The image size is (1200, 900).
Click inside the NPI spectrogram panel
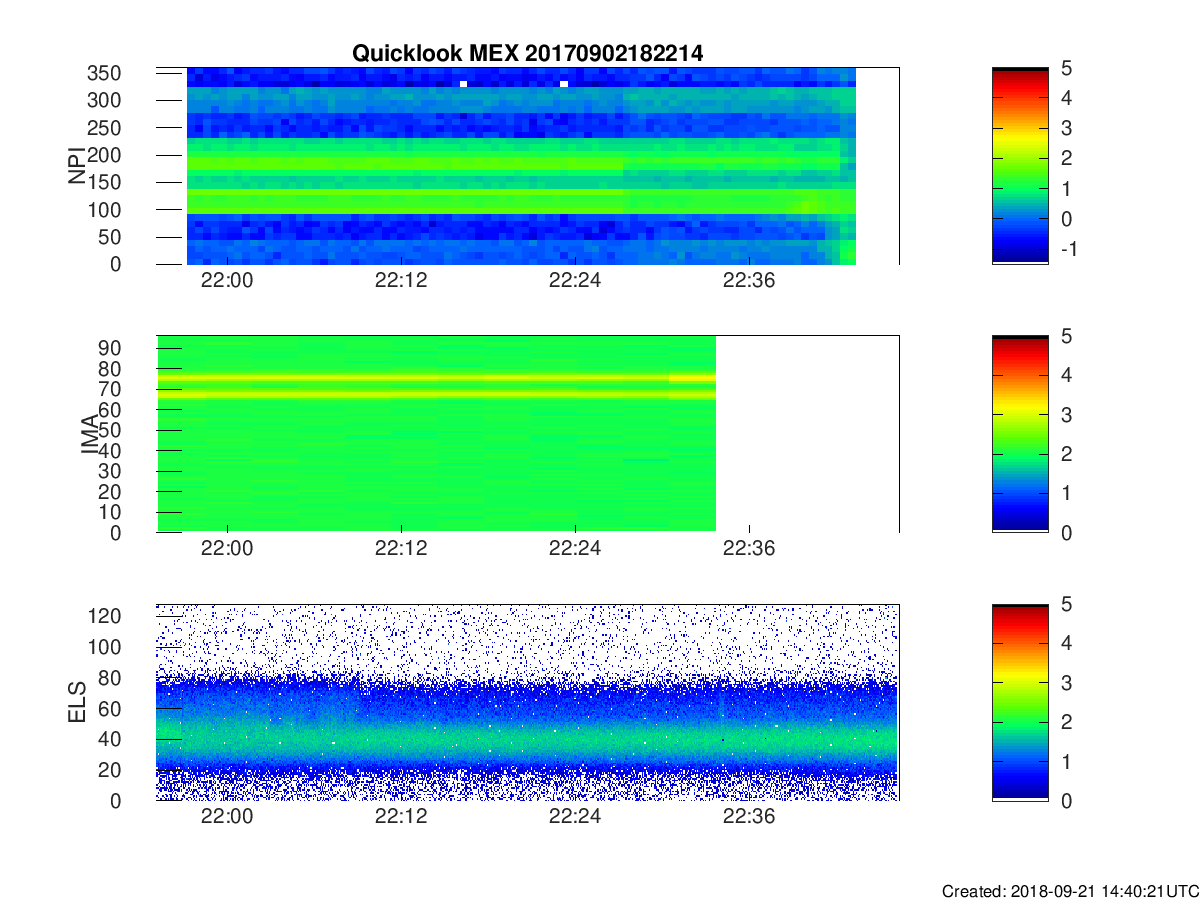click(527, 166)
